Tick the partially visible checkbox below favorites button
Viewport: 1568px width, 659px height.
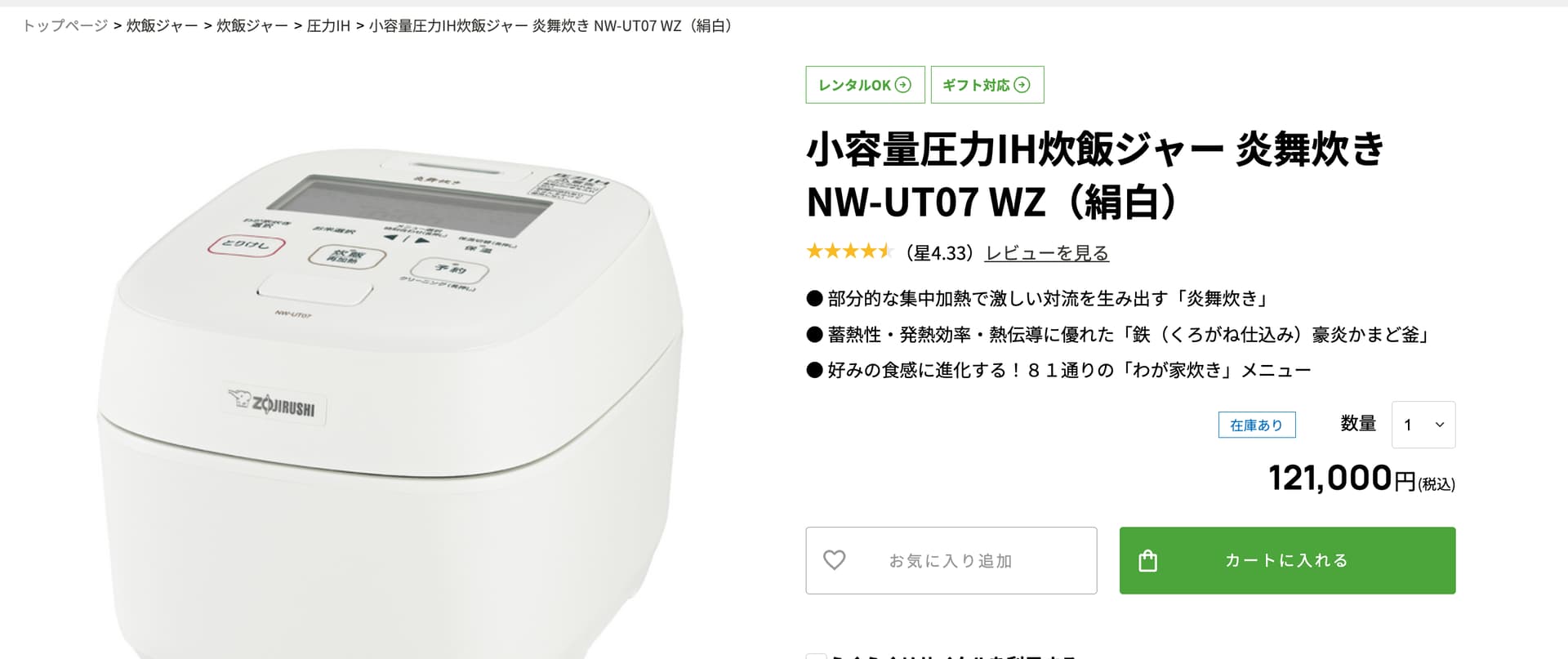(x=816, y=656)
